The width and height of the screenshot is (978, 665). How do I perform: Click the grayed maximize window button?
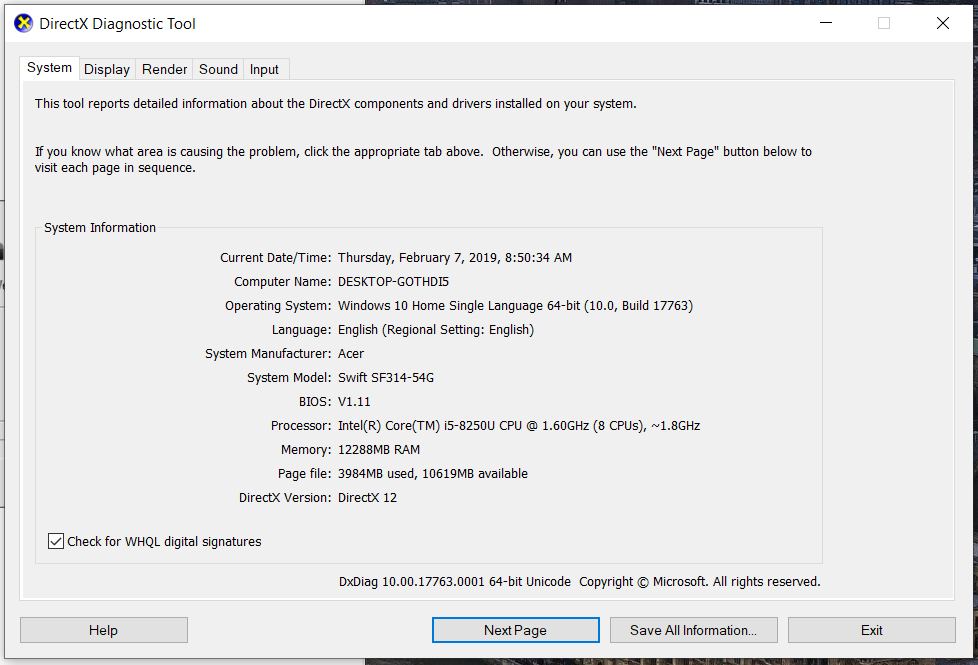[884, 23]
